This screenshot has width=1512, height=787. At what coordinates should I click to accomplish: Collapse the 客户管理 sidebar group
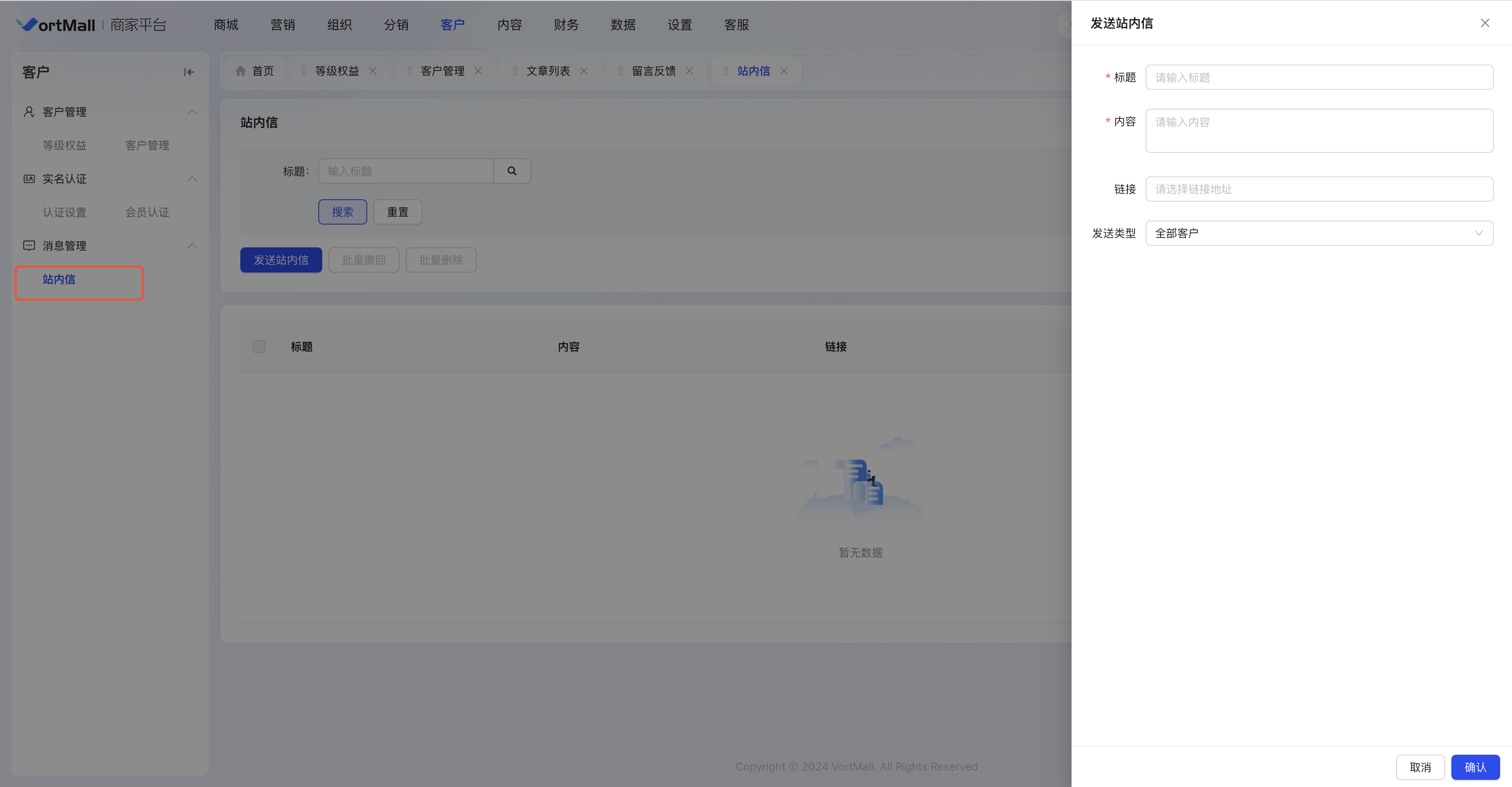click(x=192, y=112)
